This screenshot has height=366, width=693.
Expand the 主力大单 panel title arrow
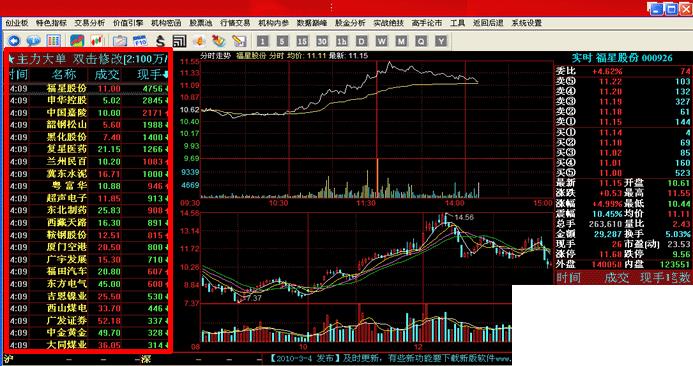[x=11, y=59]
